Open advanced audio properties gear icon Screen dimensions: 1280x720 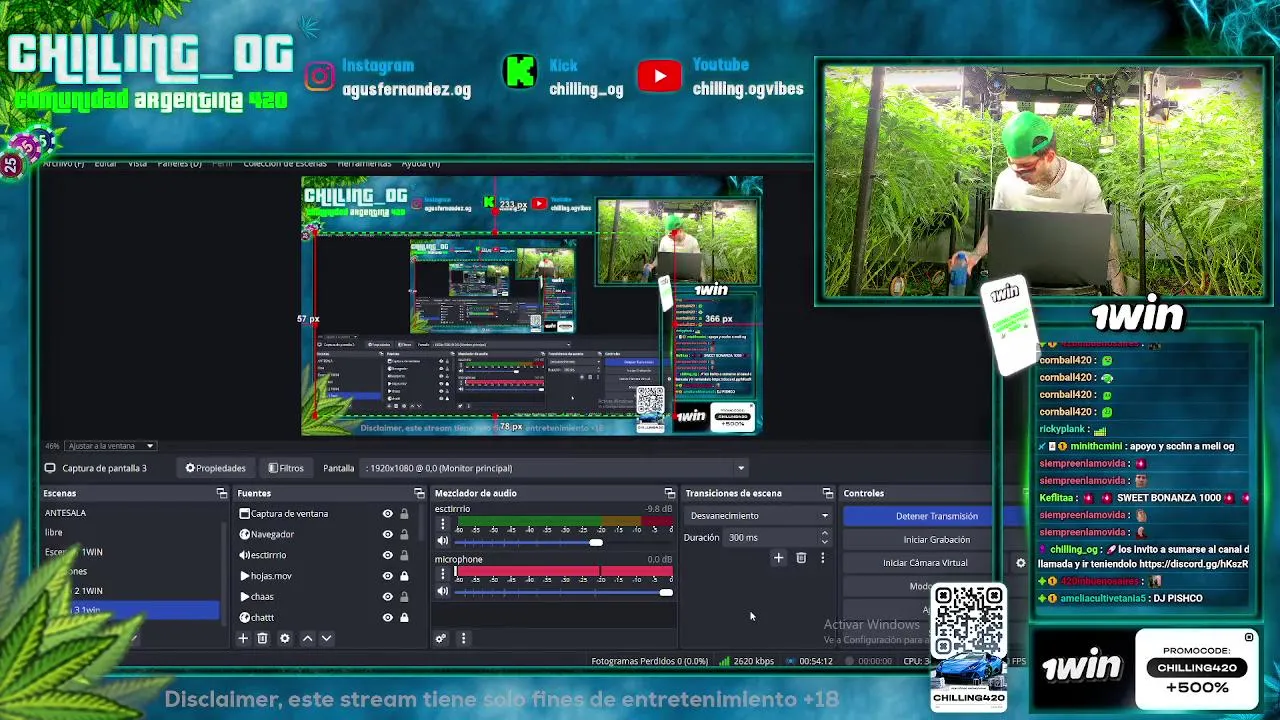point(441,638)
